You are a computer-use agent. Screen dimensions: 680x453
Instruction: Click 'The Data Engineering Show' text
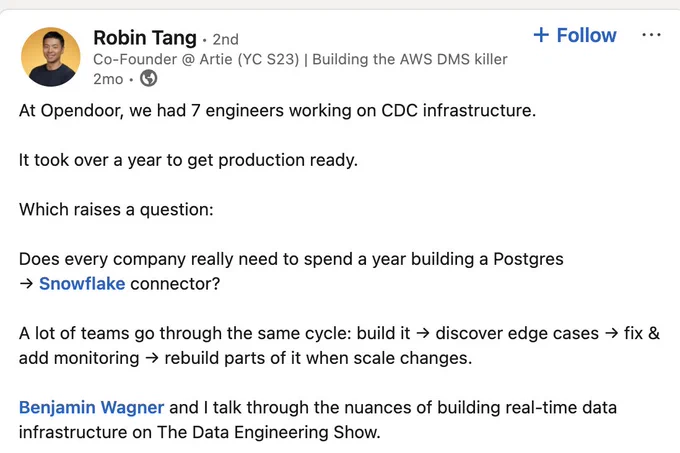click(268, 432)
